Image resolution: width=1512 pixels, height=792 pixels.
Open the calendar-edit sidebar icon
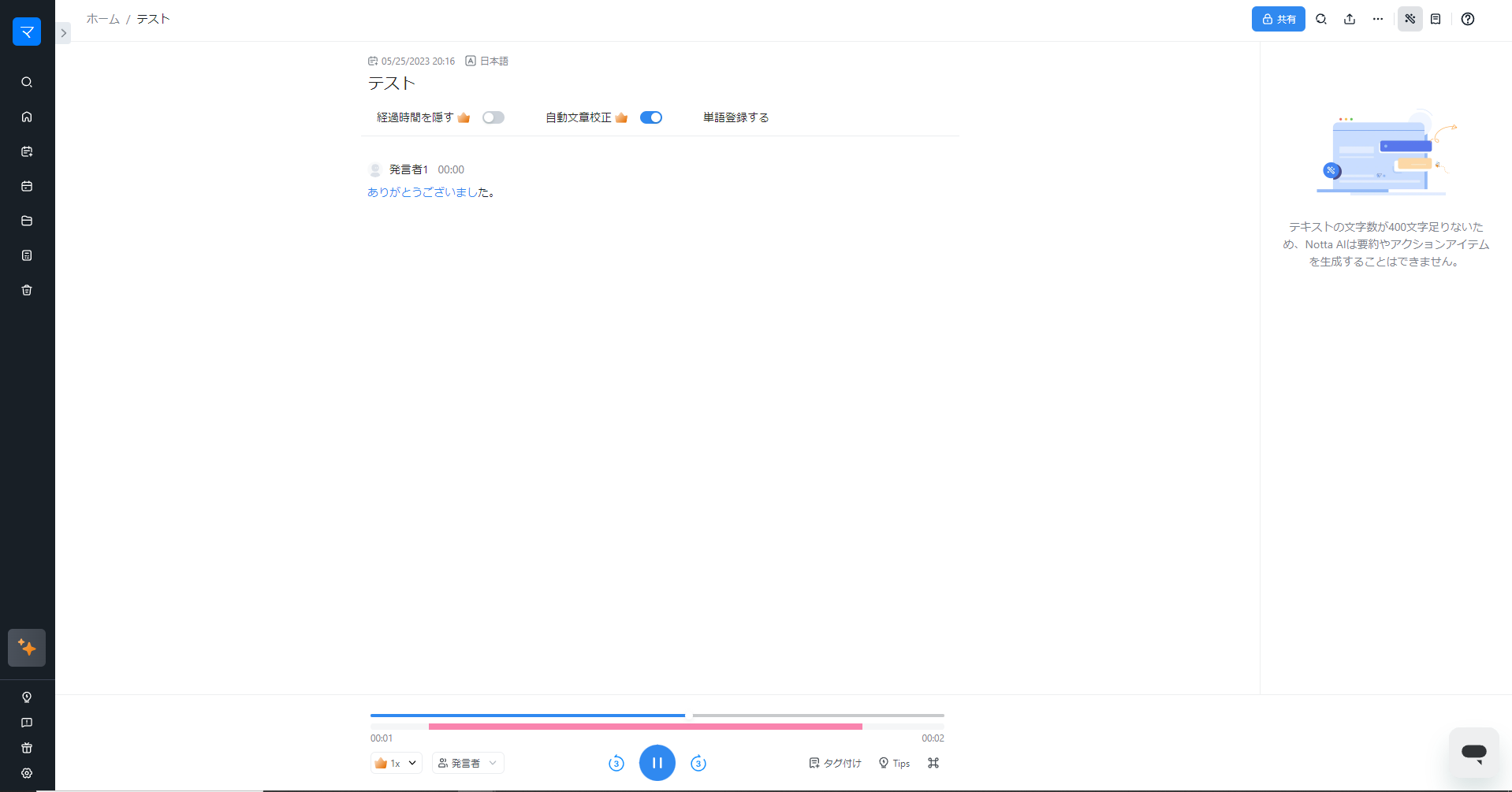pos(27,151)
